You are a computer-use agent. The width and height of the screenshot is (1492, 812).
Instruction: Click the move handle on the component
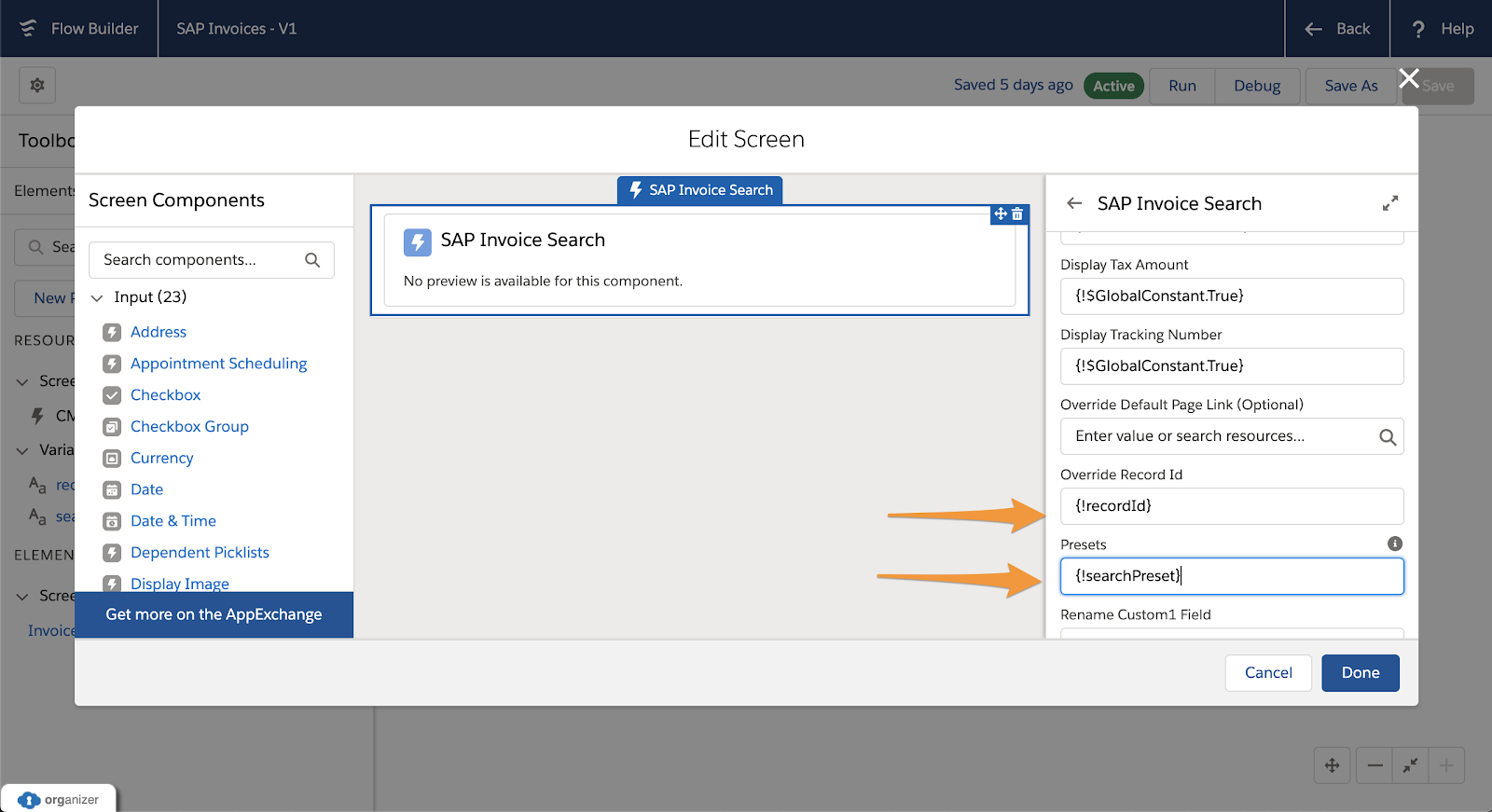click(1001, 214)
